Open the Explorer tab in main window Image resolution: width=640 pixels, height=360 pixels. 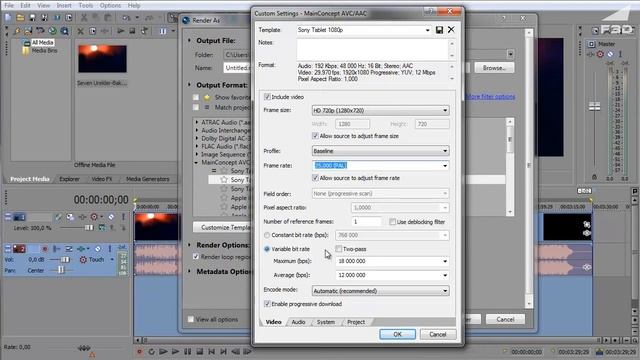point(69,179)
